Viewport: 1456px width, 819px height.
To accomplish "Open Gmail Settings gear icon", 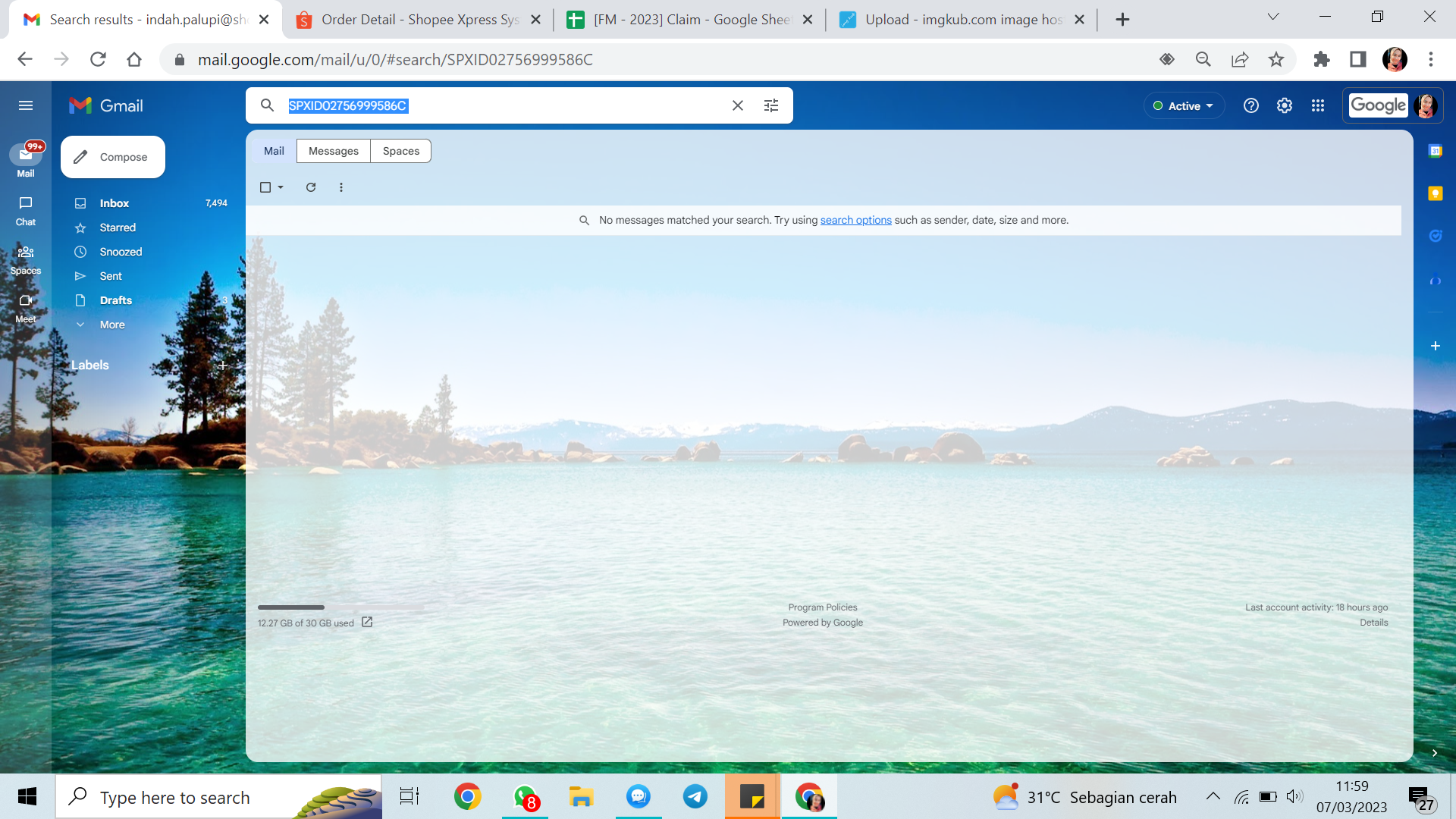I will pyautogui.click(x=1285, y=105).
